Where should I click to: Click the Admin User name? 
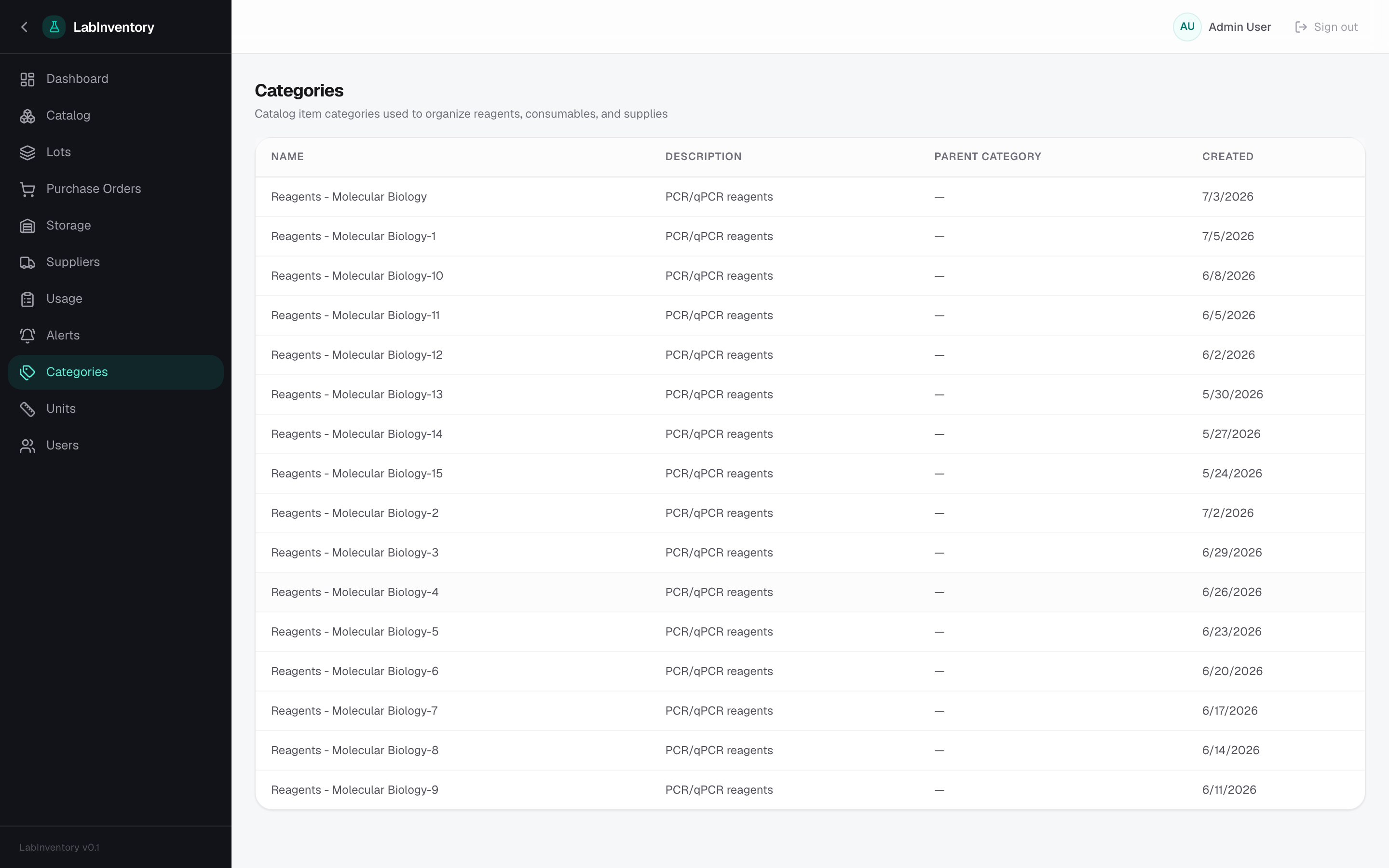(x=1239, y=27)
